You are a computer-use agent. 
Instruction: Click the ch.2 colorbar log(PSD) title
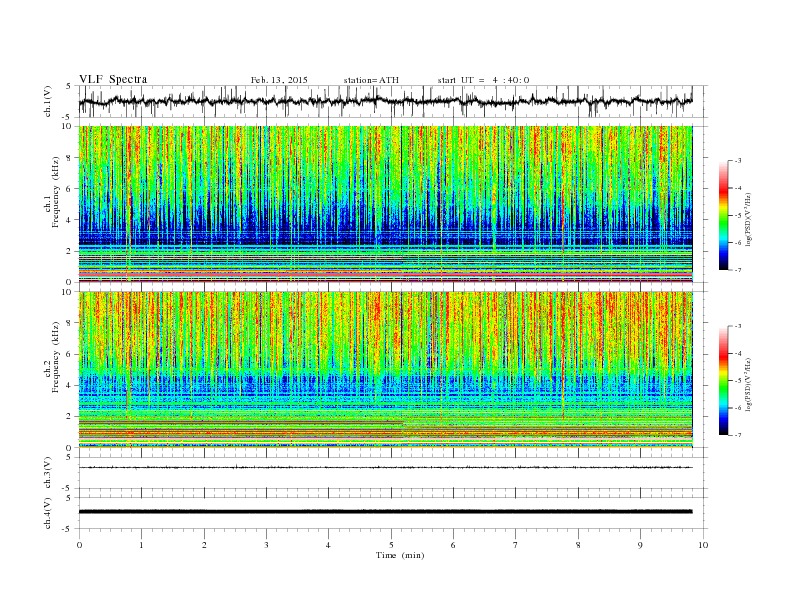748,384
